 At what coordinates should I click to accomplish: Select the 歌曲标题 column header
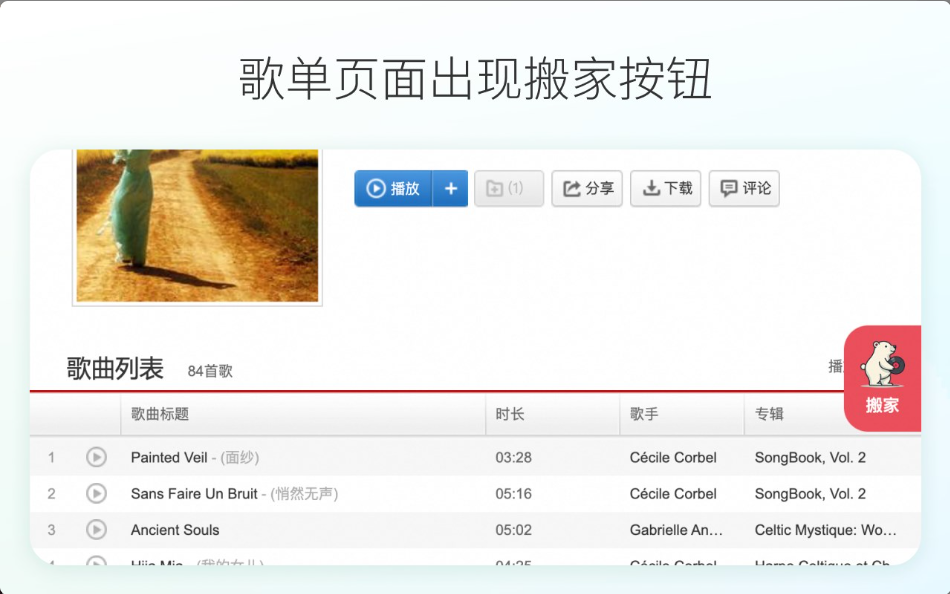160,415
